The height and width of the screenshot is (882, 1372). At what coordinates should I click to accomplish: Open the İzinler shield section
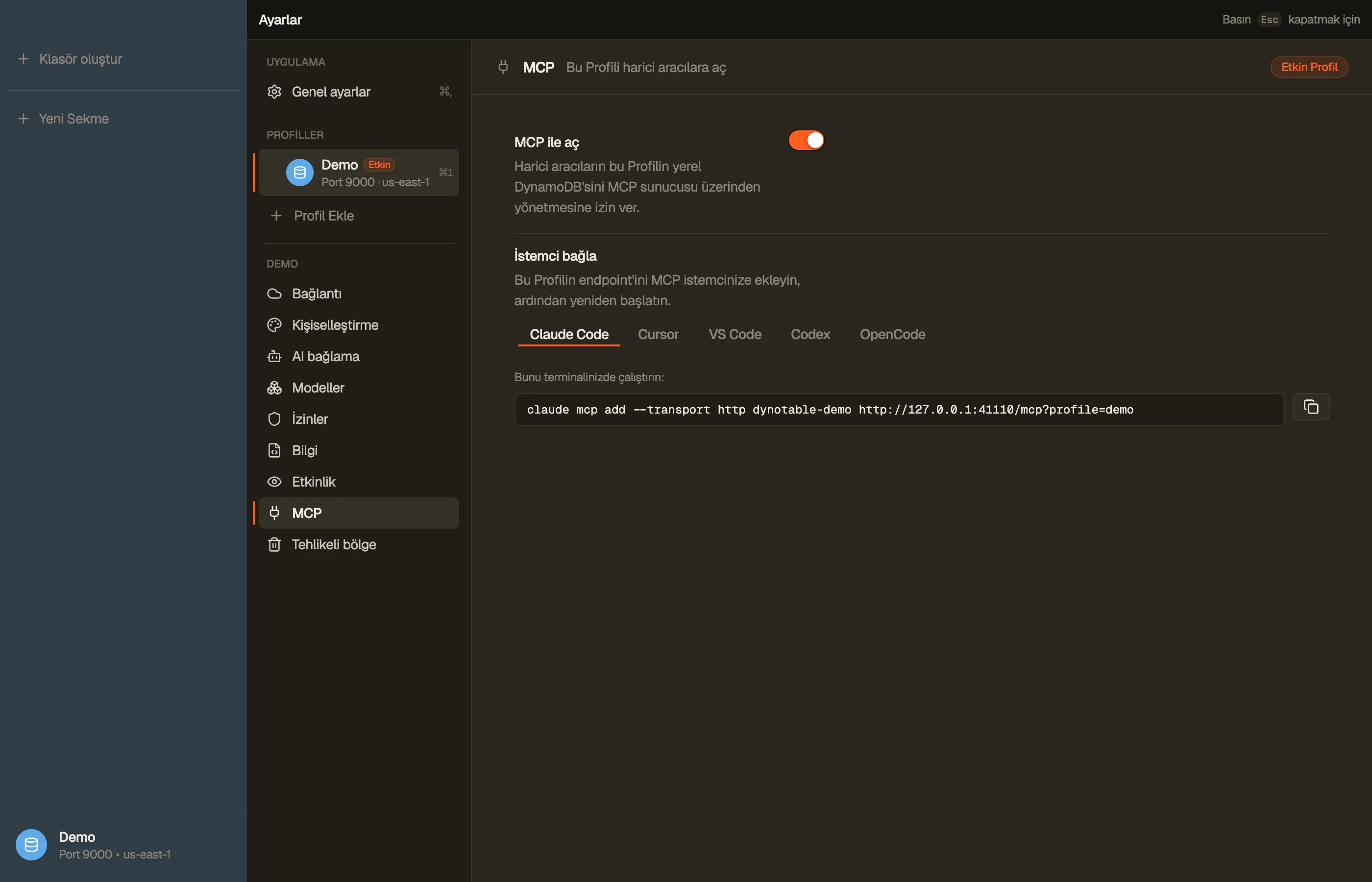click(359, 419)
